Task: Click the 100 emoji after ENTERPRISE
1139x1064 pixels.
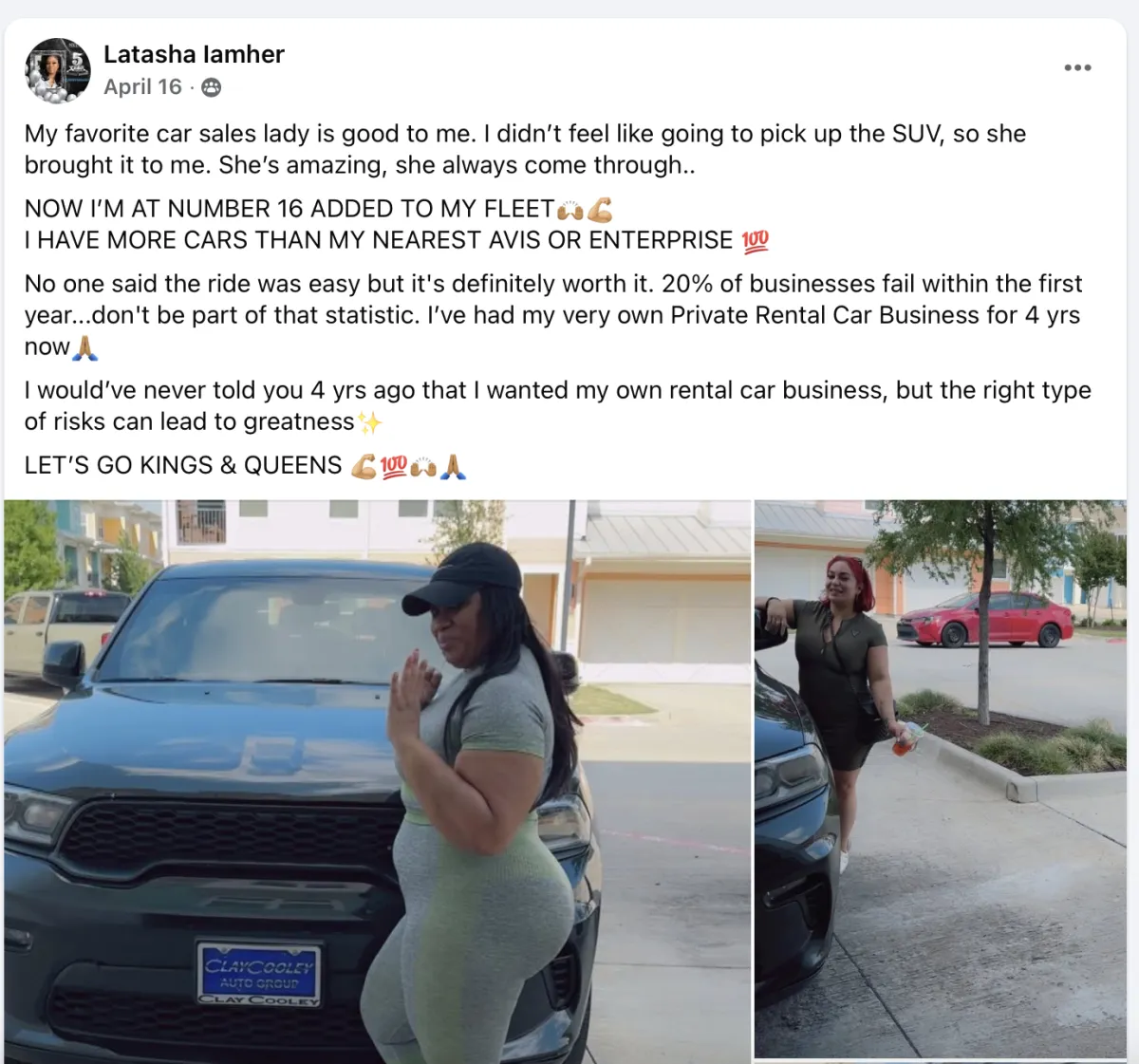Action: point(756,241)
